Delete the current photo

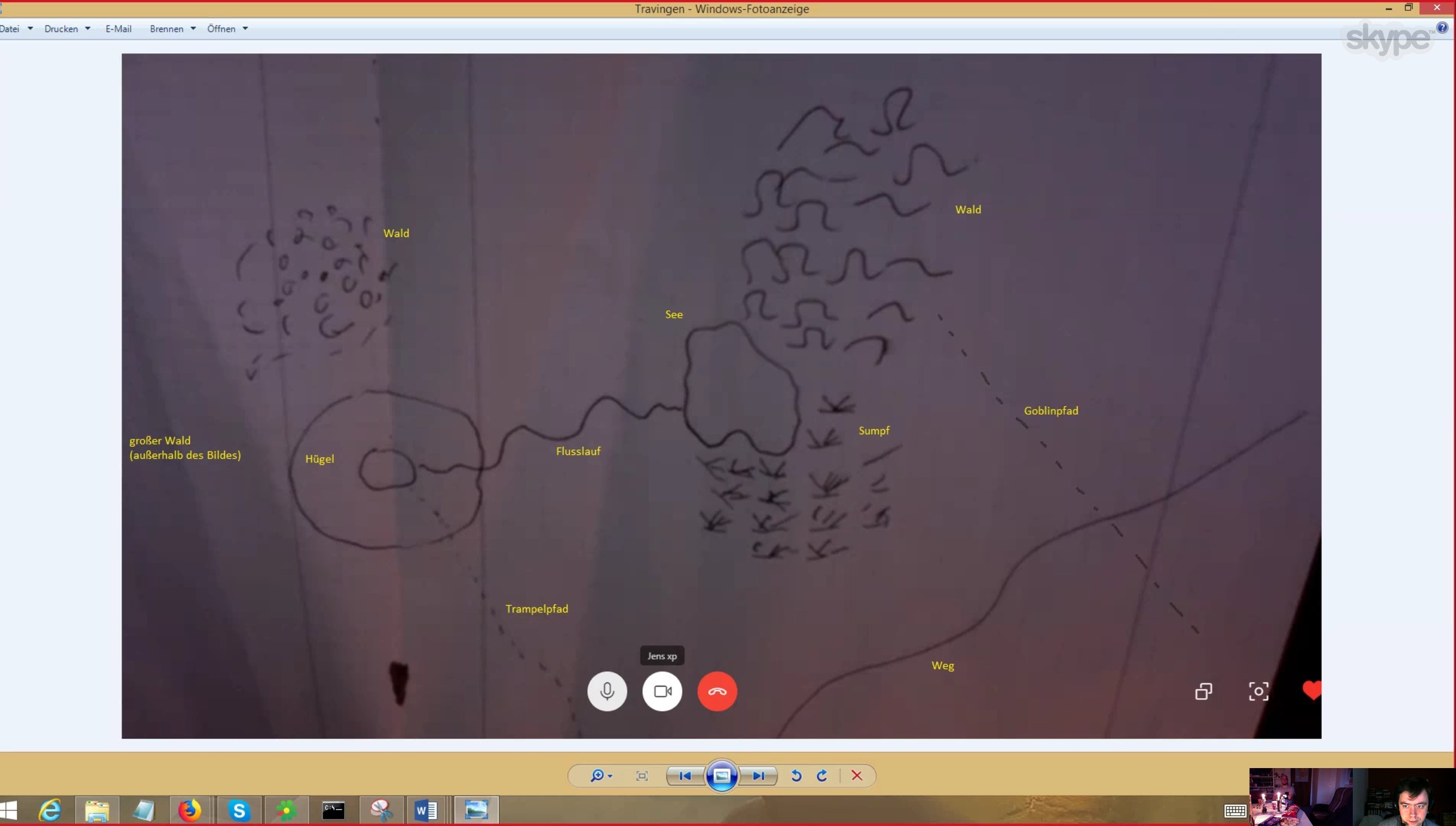857,776
